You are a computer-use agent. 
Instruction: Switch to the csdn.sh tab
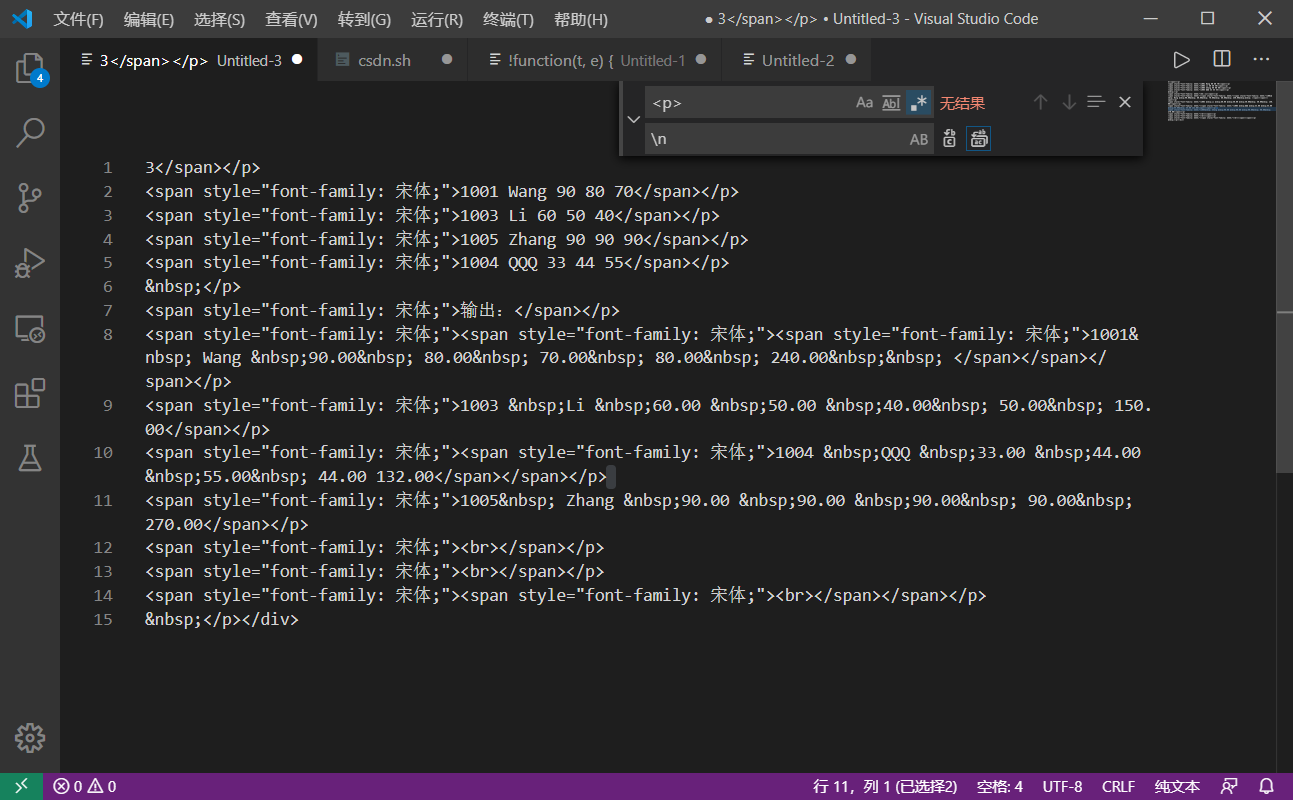coord(392,60)
